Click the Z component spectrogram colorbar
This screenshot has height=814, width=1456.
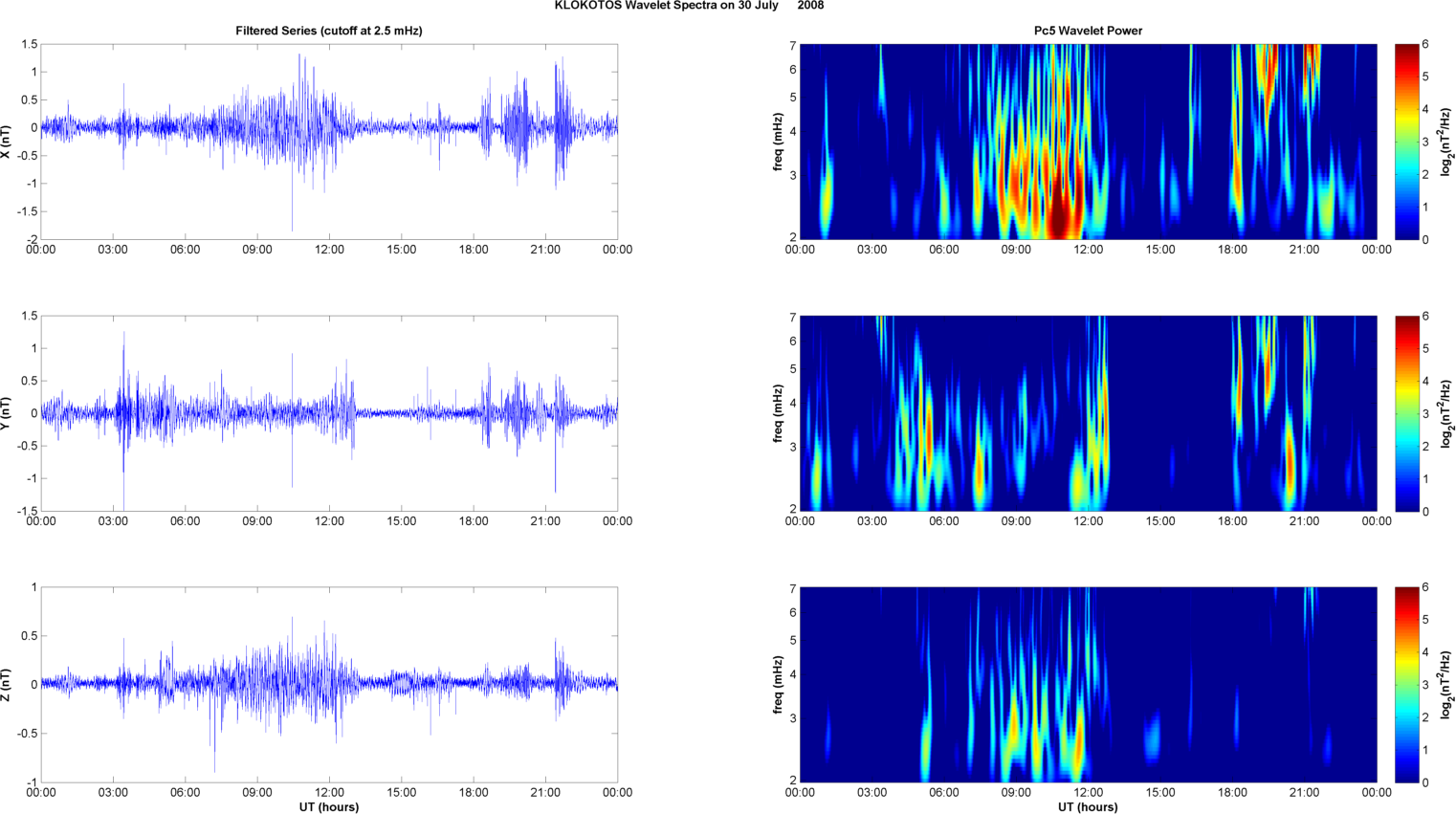pos(1406,685)
